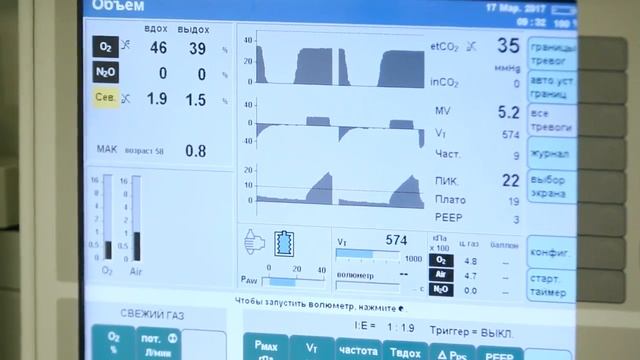Viewport: 640px width, 360px height.
Task: Tap the date 17 Мар. 2017
Action: [516, 8]
